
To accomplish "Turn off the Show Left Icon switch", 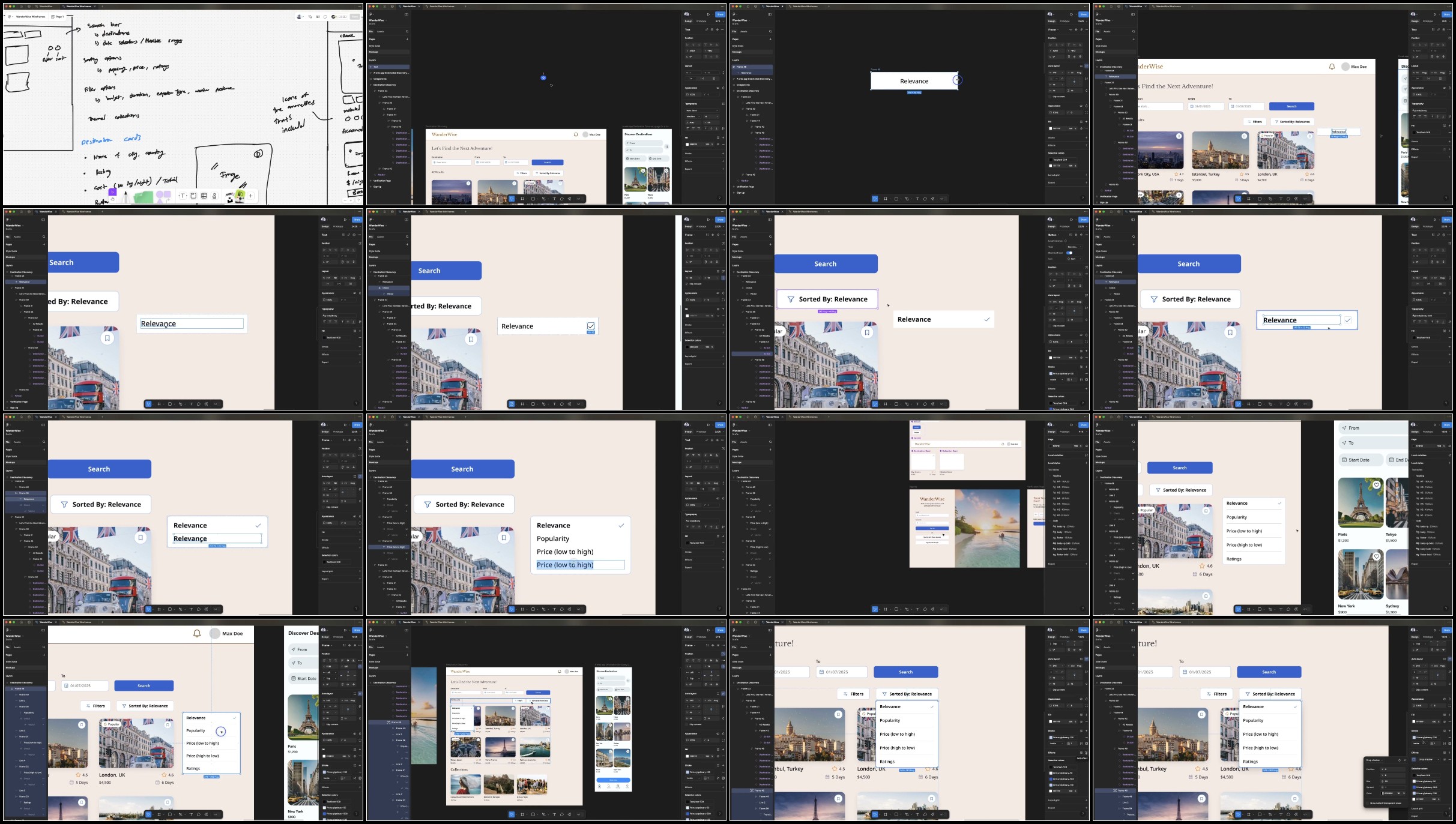I will tap(1069, 253).
